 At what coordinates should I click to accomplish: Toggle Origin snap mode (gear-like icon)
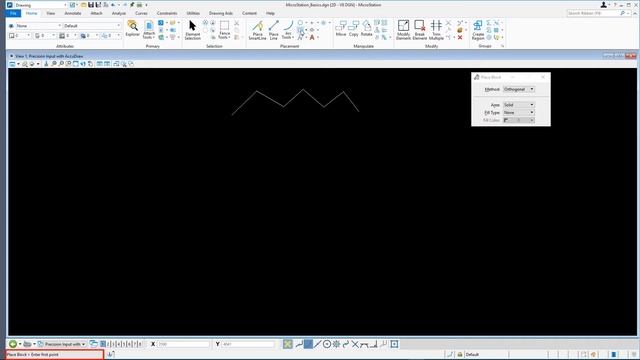click(x=336, y=344)
